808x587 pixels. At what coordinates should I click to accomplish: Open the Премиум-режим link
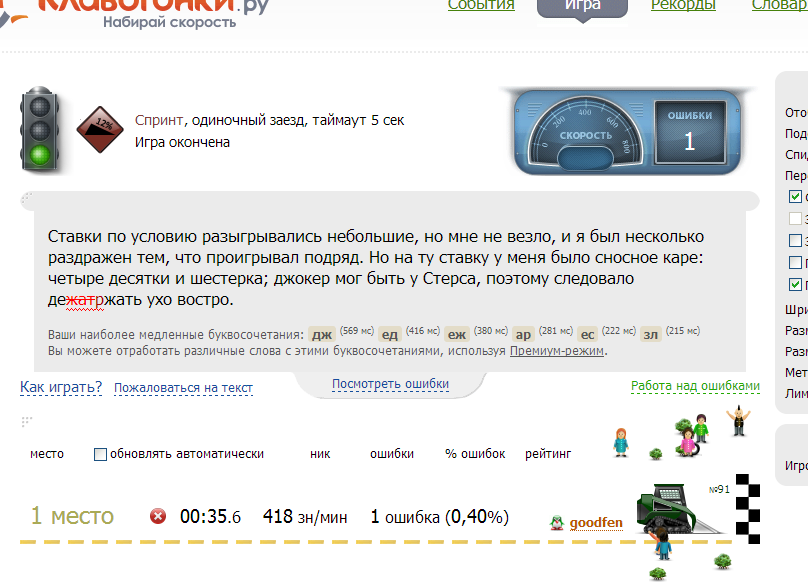557,351
